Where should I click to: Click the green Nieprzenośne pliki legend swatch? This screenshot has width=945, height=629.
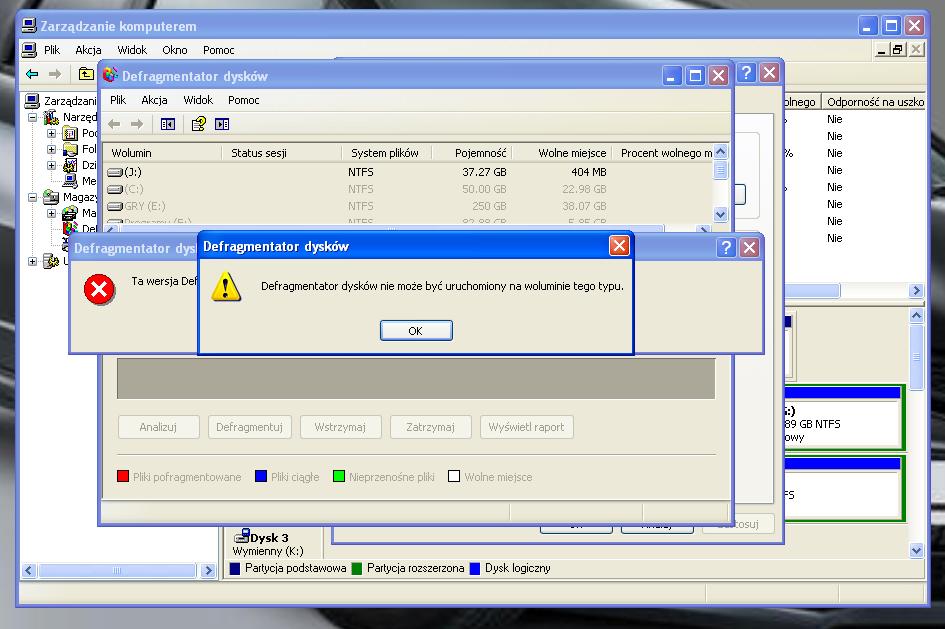point(339,477)
